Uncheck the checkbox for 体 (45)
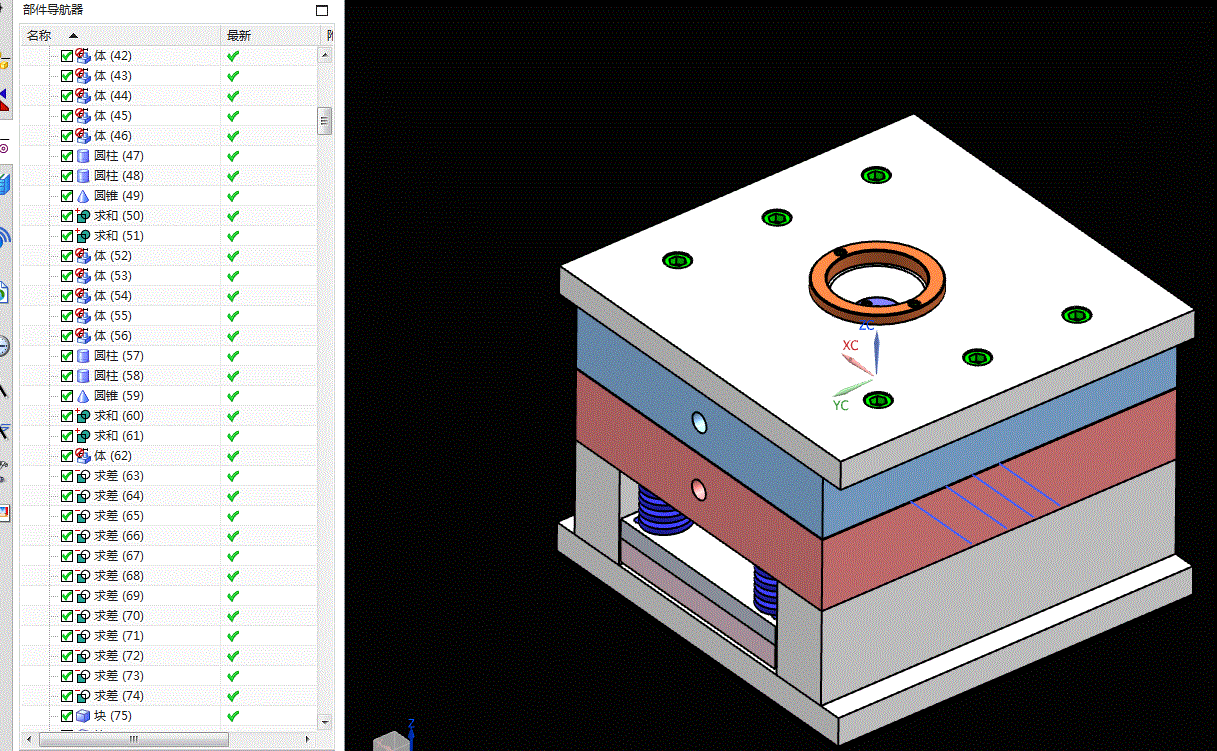 pyautogui.click(x=67, y=116)
